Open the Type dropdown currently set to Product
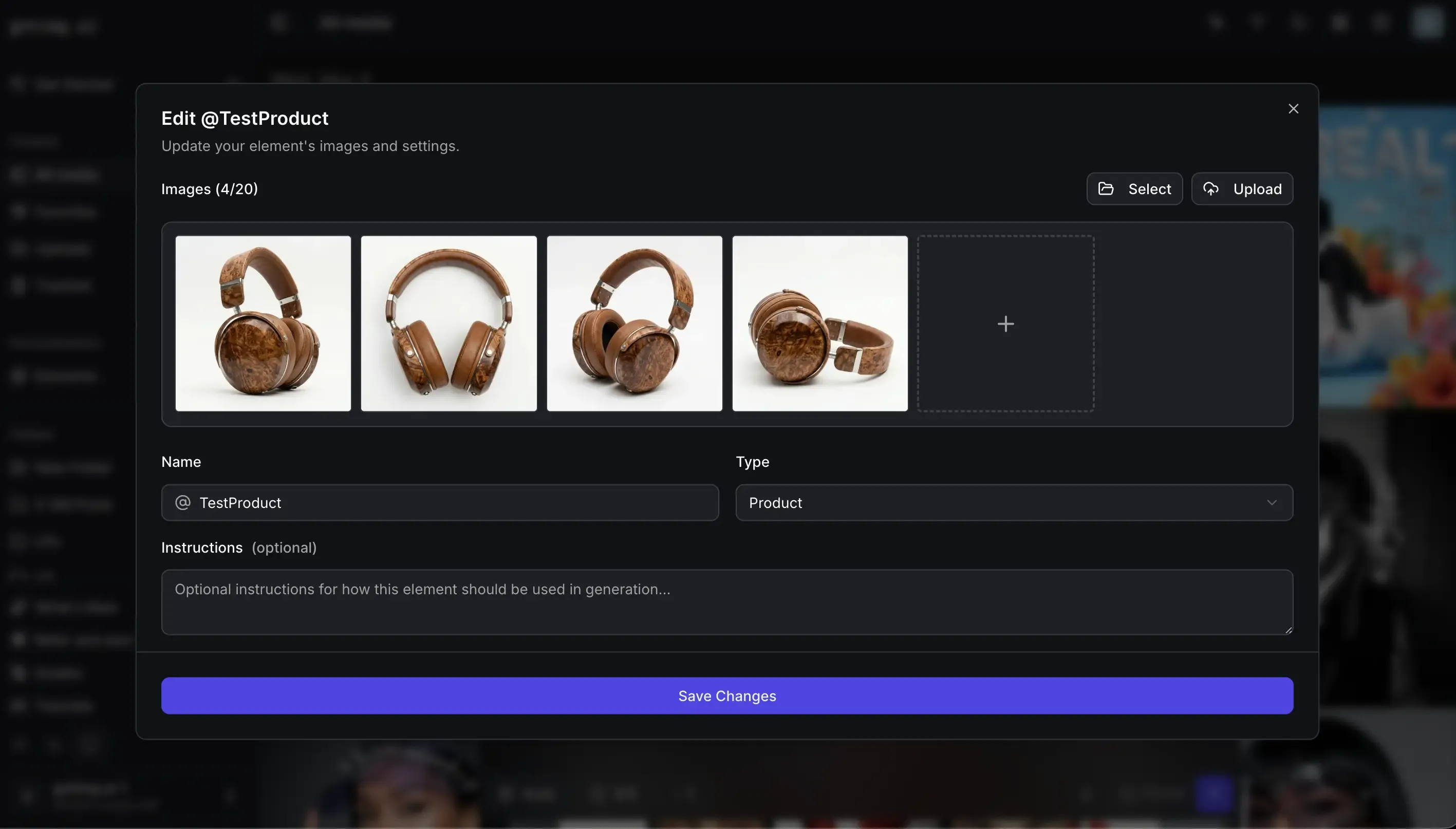The width and height of the screenshot is (1456, 829). [1014, 502]
